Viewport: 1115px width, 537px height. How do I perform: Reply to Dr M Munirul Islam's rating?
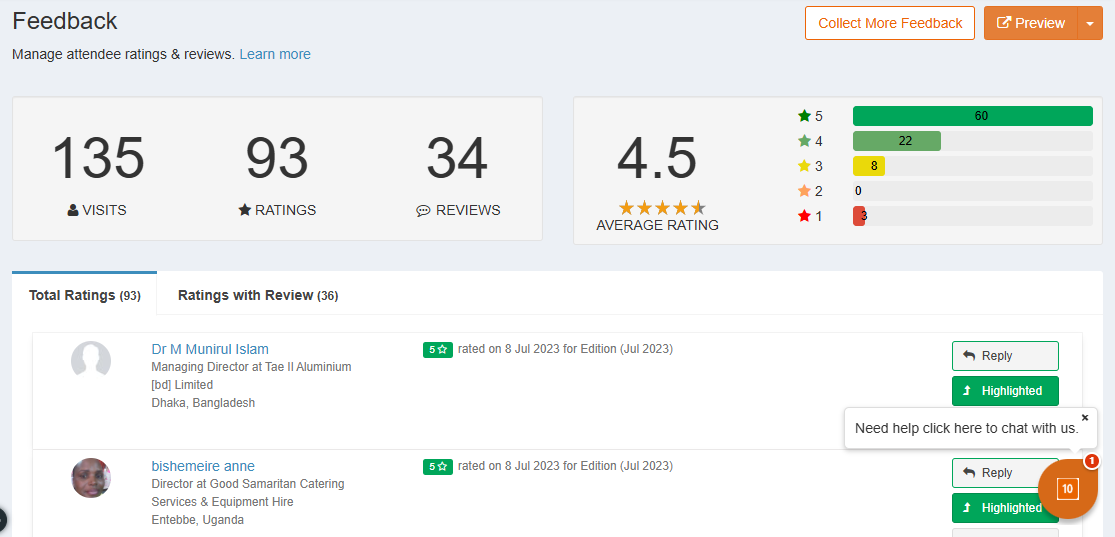pos(1004,356)
